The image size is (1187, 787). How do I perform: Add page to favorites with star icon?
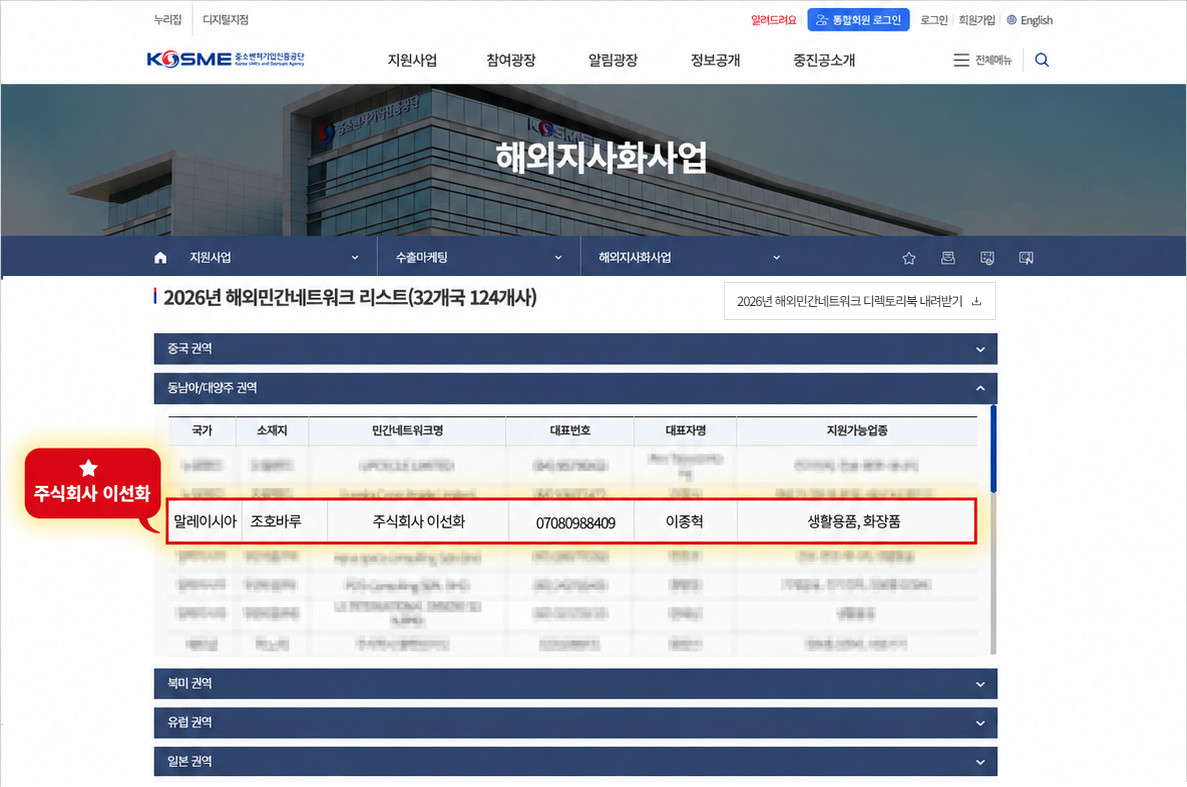(909, 258)
